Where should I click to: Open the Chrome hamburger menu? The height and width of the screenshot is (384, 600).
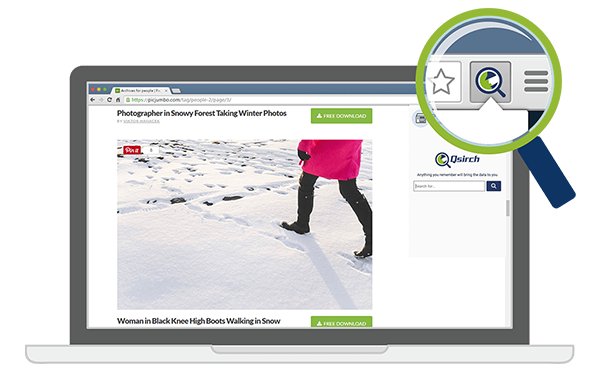click(536, 81)
